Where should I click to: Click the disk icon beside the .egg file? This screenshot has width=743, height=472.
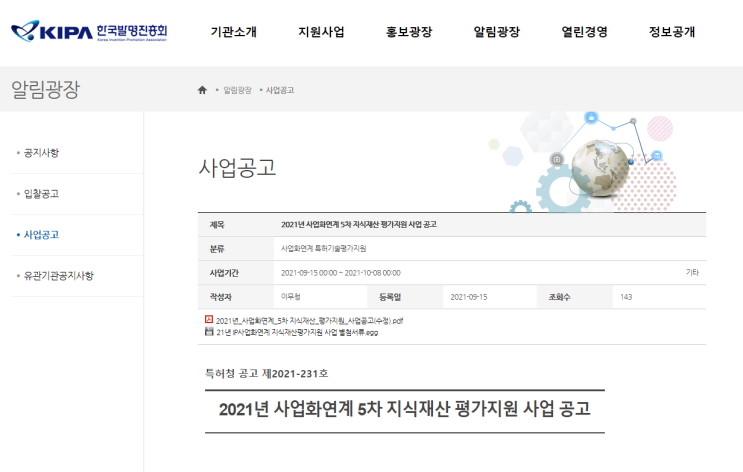point(209,331)
